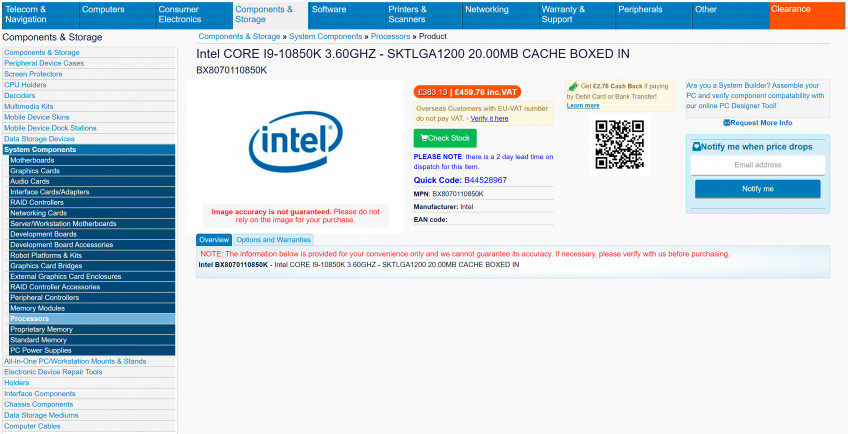Click the Notify me button
The image size is (848, 434).
pyautogui.click(x=758, y=189)
